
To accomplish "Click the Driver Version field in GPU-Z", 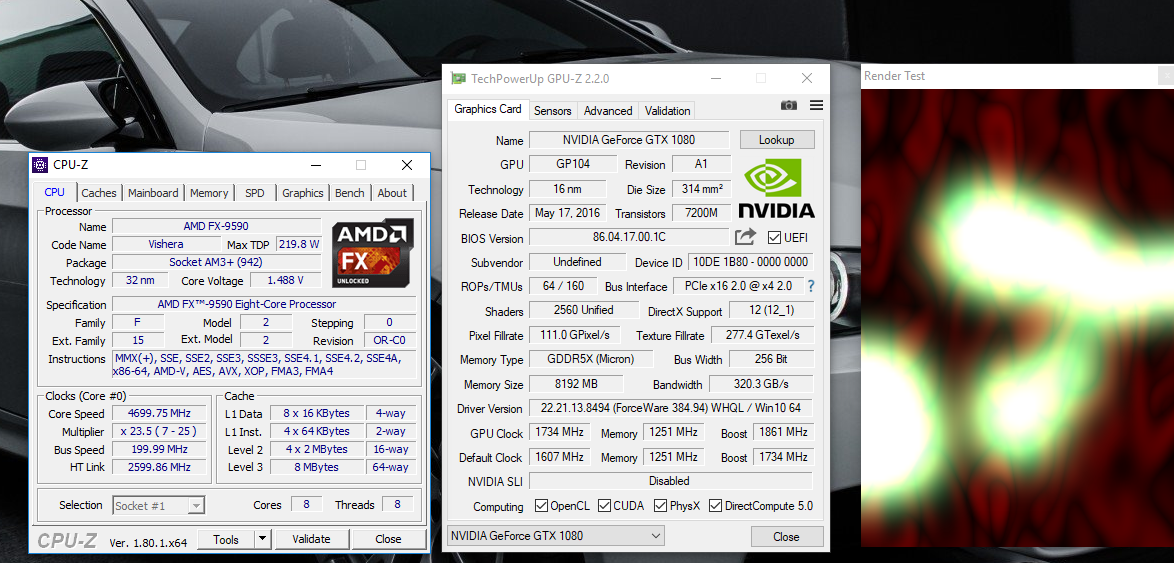I will (x=671, y=409).
